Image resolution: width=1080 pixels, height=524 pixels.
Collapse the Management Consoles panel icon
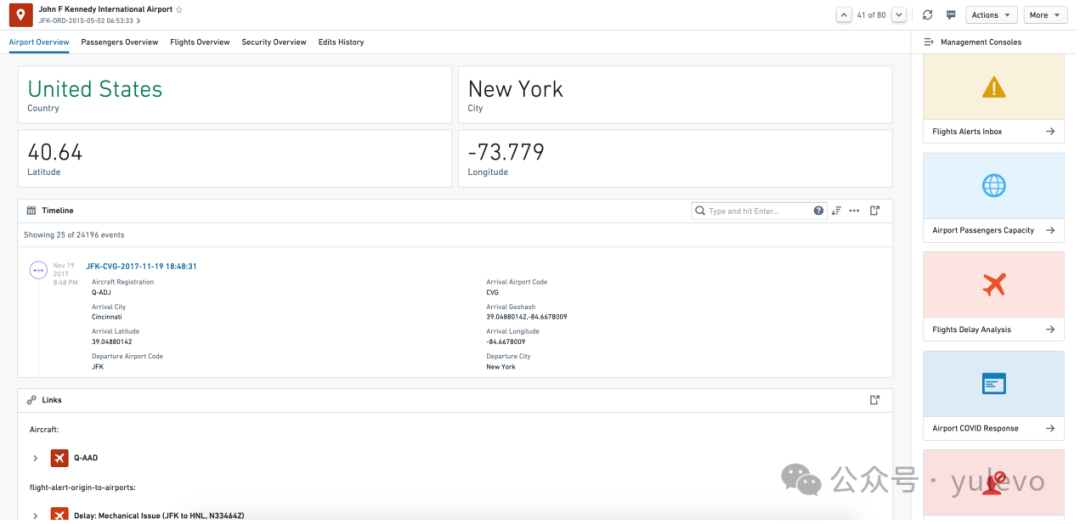(x=928, y=42)
